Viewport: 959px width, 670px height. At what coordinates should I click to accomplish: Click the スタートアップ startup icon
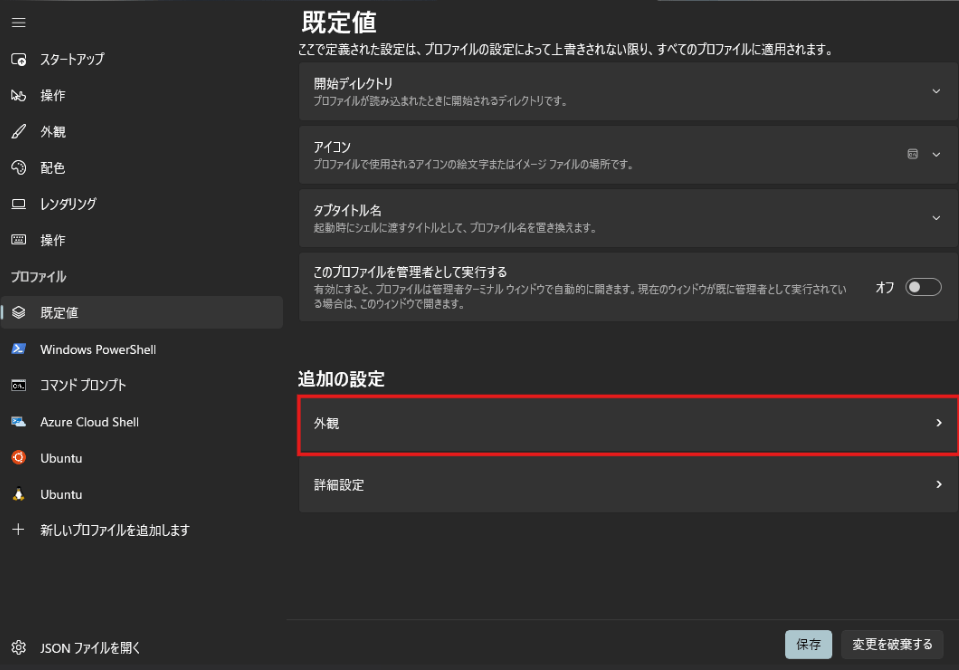click(19, 59)
